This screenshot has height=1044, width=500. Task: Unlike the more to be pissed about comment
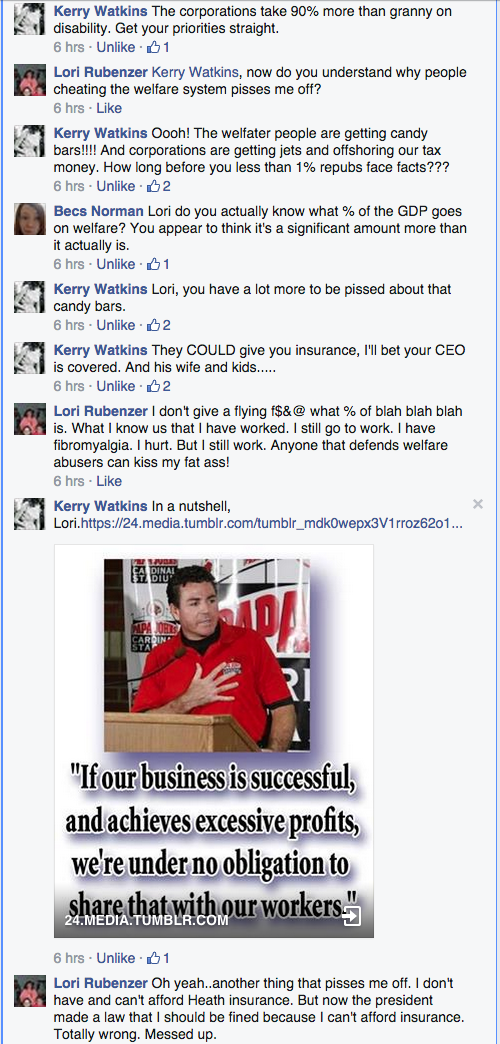[x=116, y=326]
